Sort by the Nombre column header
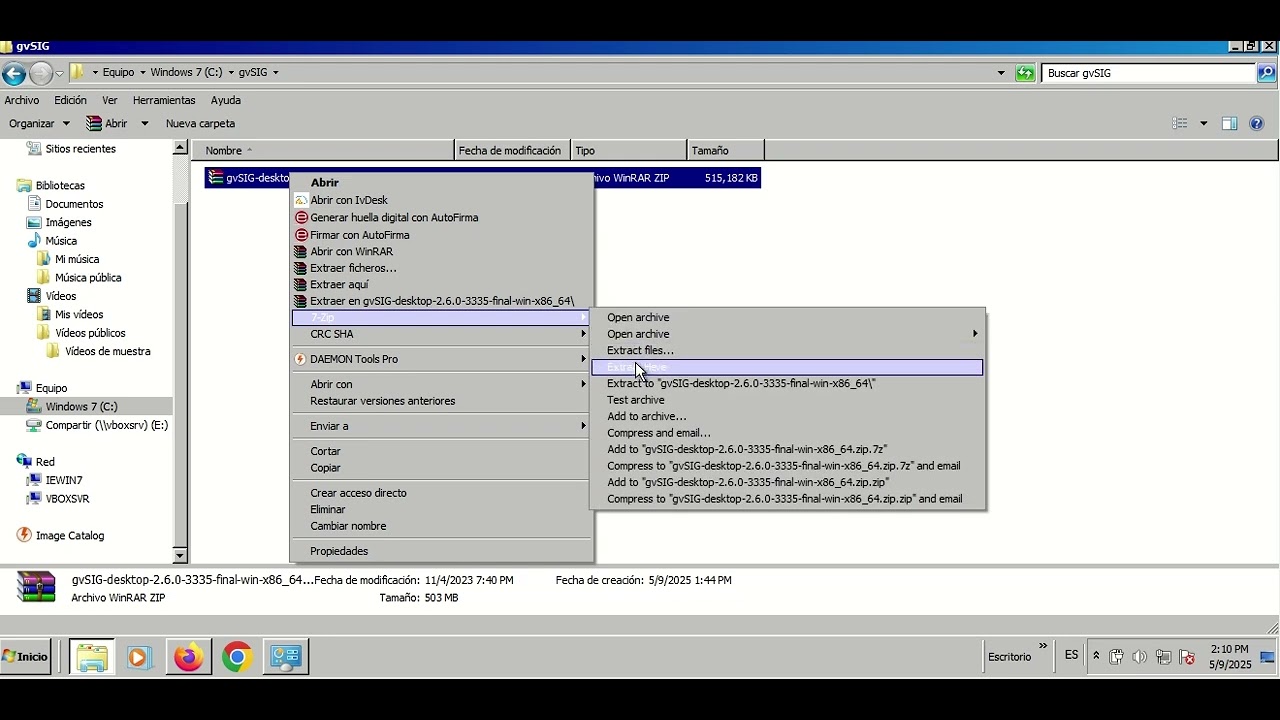Image resolution: width=1280 pixels, height=720 pixels. click(322, 151)
